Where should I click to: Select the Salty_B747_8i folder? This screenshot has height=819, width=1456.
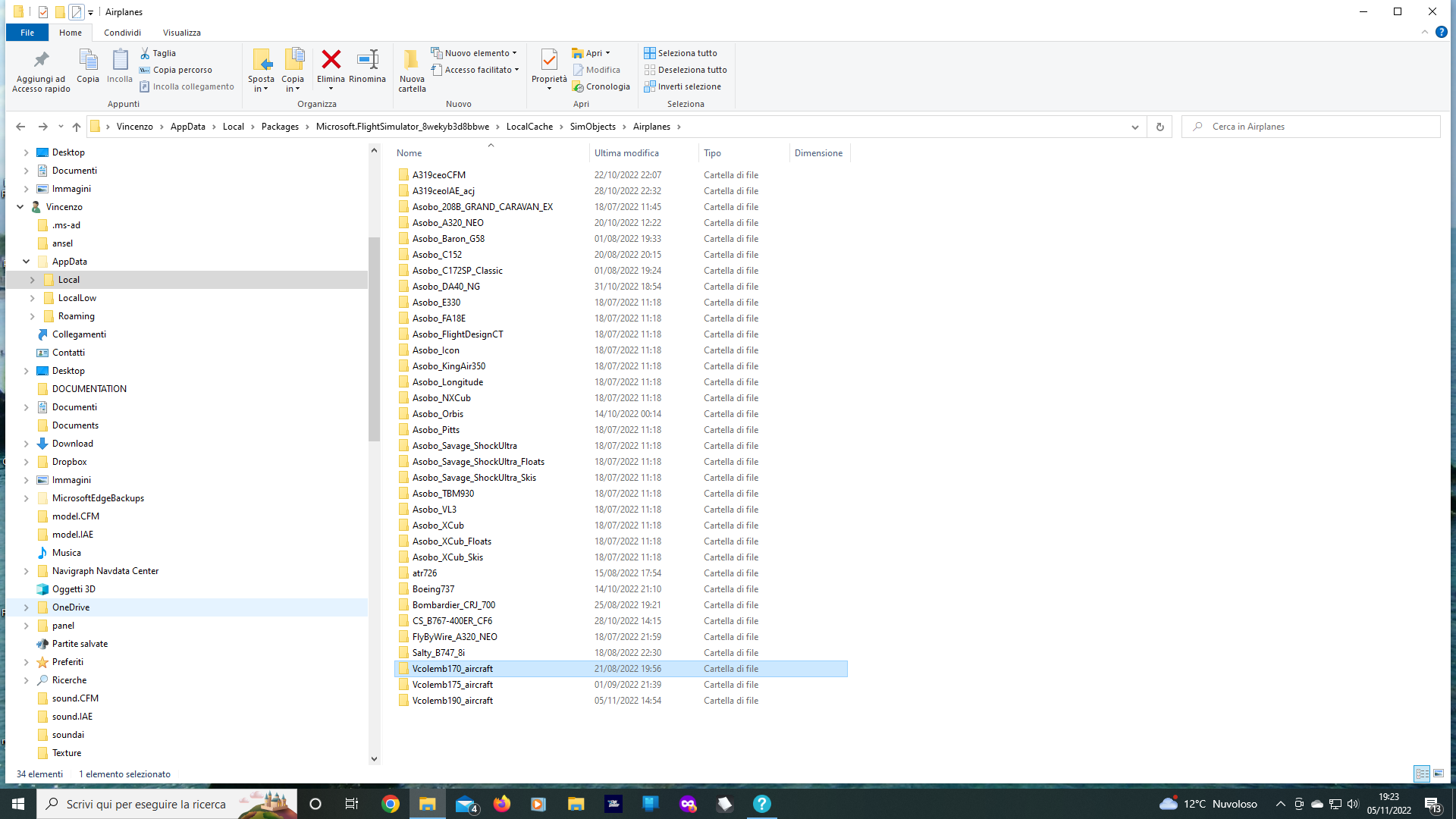coord(438,653)
